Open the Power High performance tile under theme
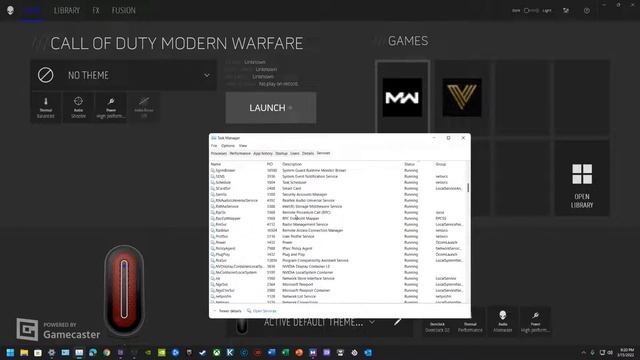This screenshot has height=360, width=640. click(x=111, y=108)
